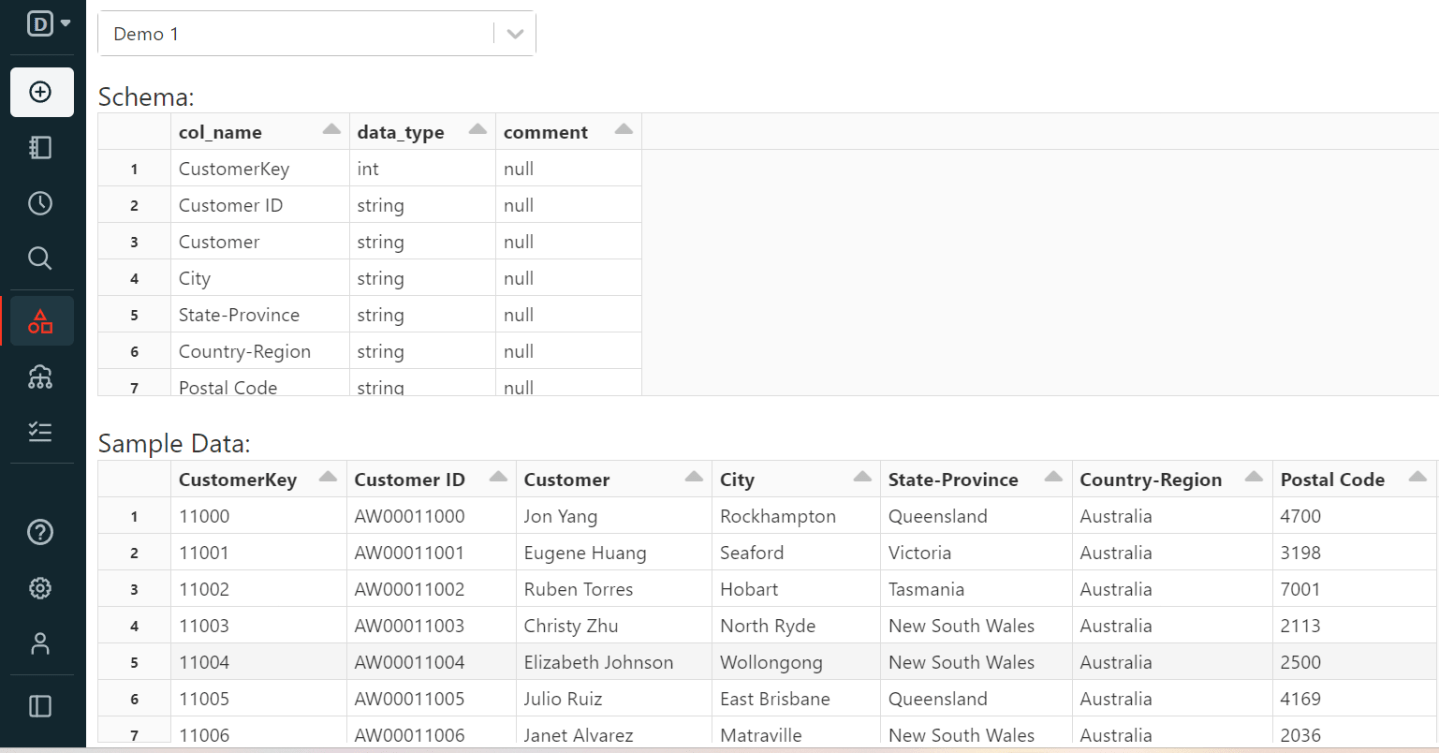Open search using the magnifier icon

pyautogui.click(x=41, y=258)
